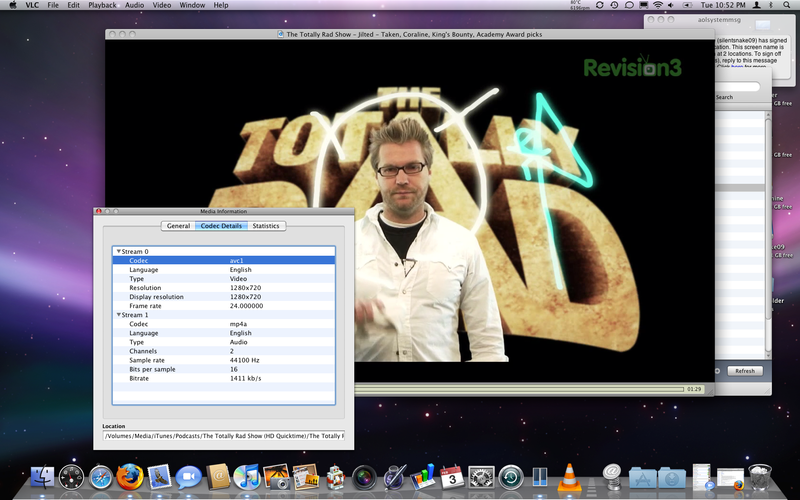Click the playback position slider in VLC
Screen dimensions: 800x500
pos(519,389)
